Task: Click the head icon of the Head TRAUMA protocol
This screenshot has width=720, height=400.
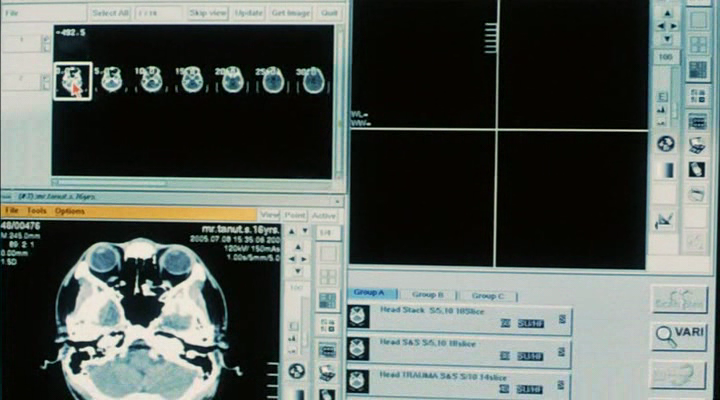Action: point(358,382)
